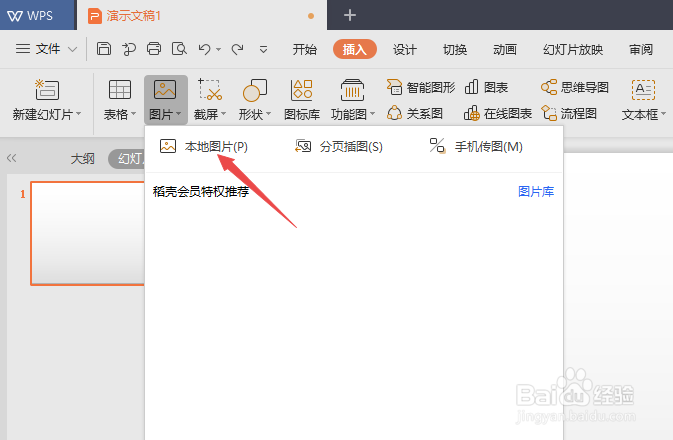The height and width of the screenshot is (440, 673).
Task: Insert a 智能图形 smart graphic
Action: tap(421, 87)
